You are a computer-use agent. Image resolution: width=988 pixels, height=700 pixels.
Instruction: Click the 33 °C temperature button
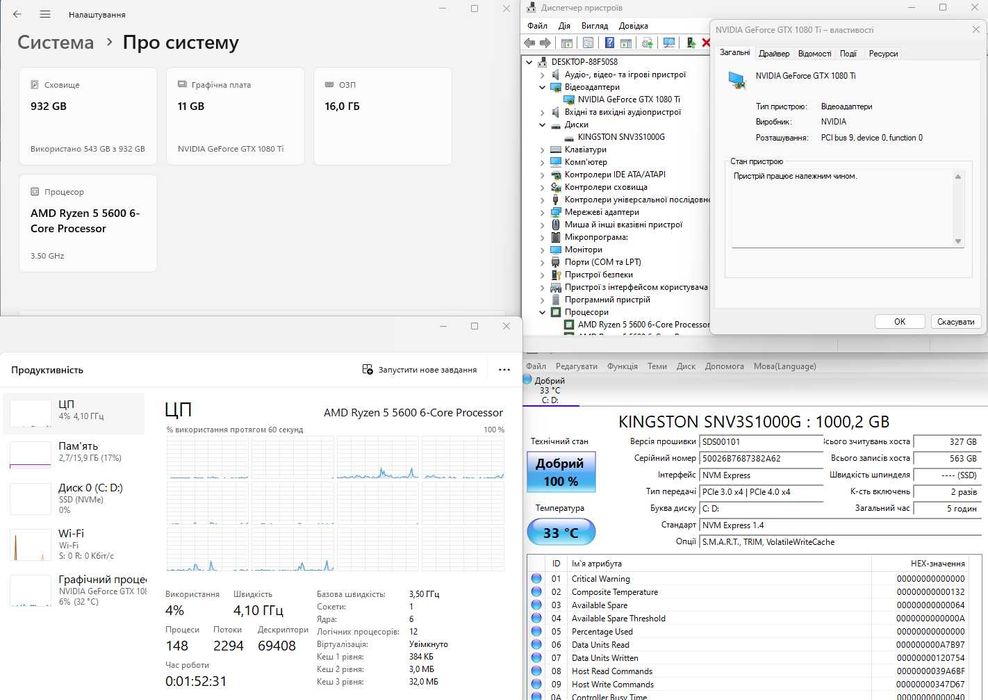coord(561,532)
